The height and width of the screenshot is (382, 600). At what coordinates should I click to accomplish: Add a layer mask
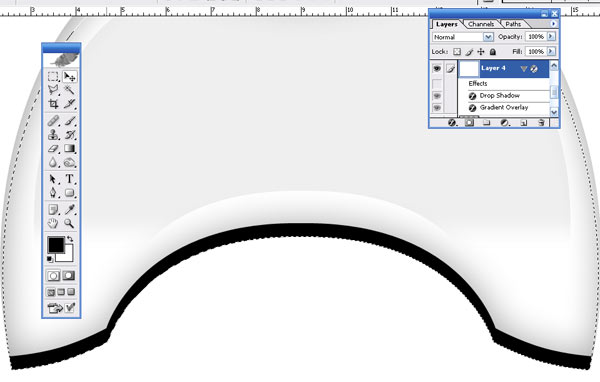tap(469, 122)
